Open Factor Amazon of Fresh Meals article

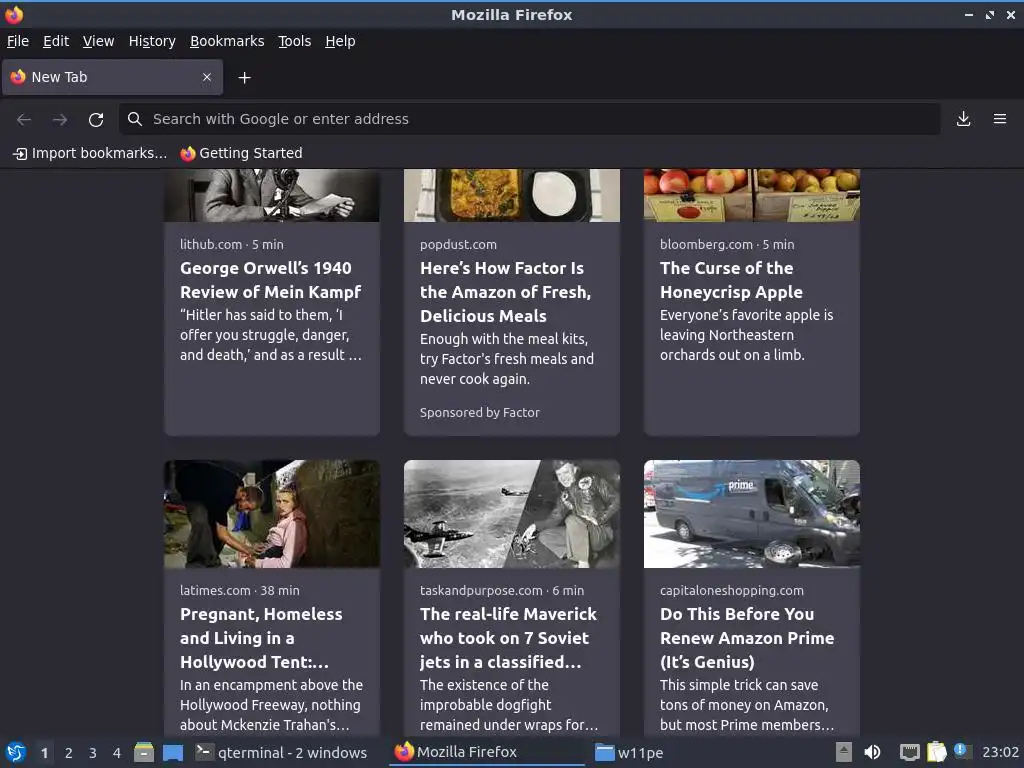pyautogui.click(x=505, y=292)
